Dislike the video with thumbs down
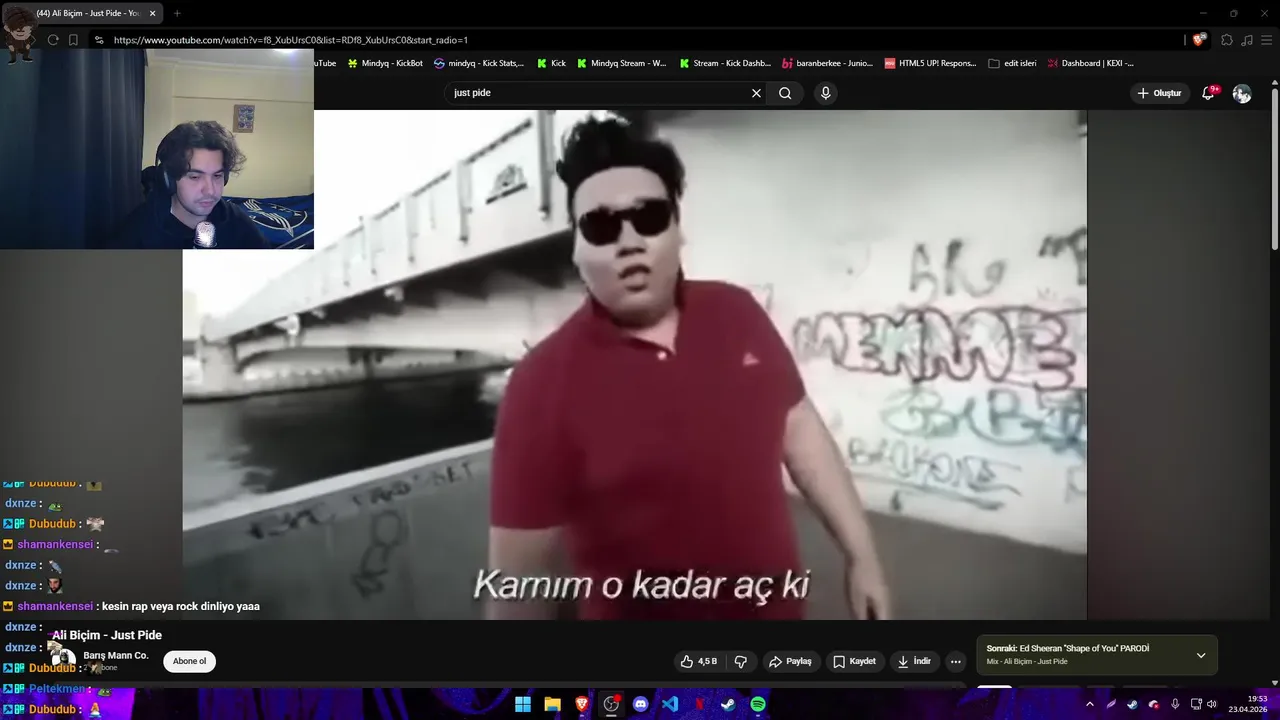This screenshot has height=720, width=1280. [x=741, y=661]
